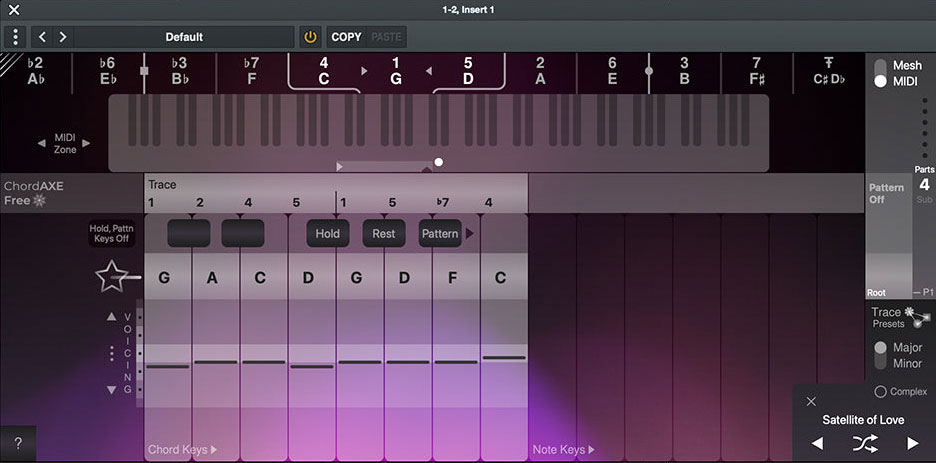This screenshot has height=463, width=936.
Task: Click the power bypass icon
Action: point(310,37)
